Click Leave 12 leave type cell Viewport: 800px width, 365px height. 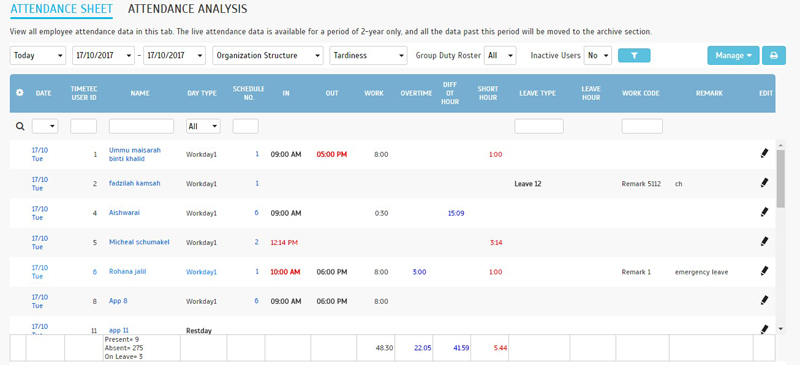coord(528,184)
